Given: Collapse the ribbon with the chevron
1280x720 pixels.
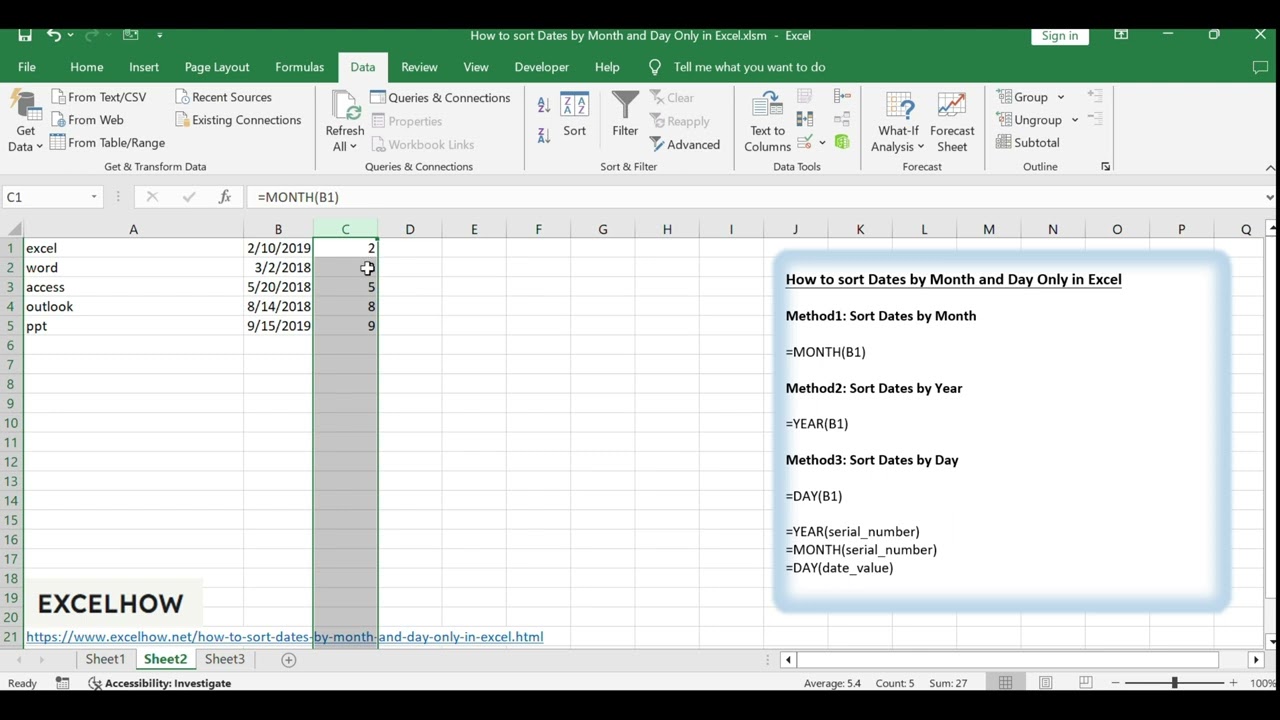Looking at the screenshot, I should 1270,168.
